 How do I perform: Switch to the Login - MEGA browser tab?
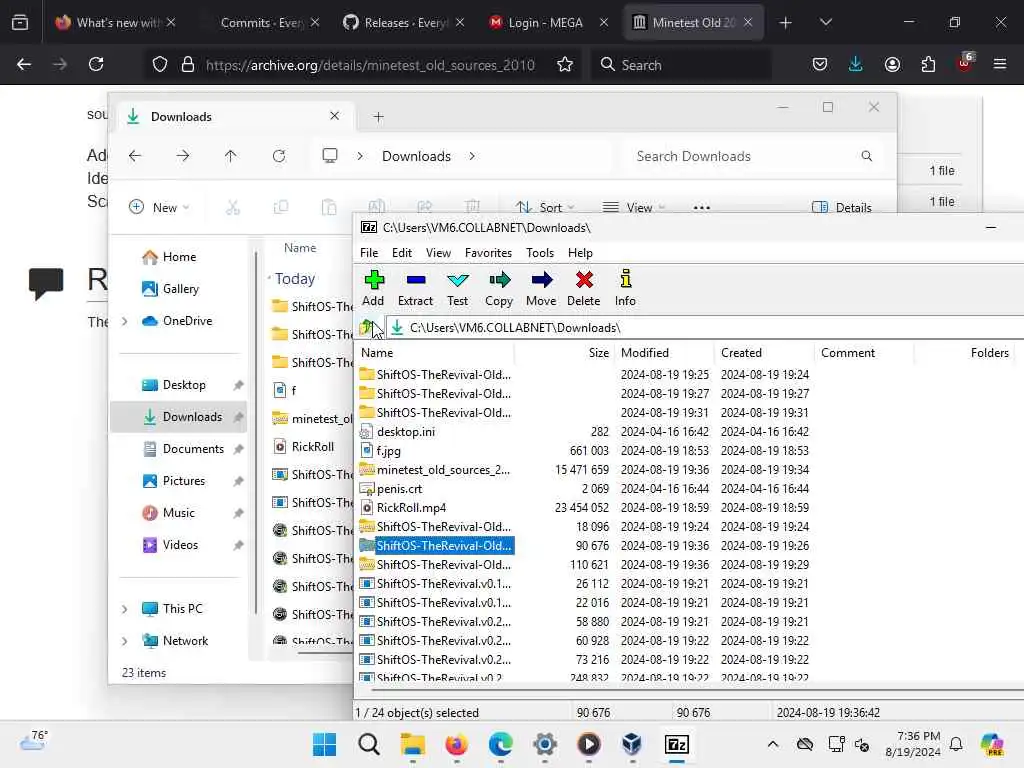point(546,23)
